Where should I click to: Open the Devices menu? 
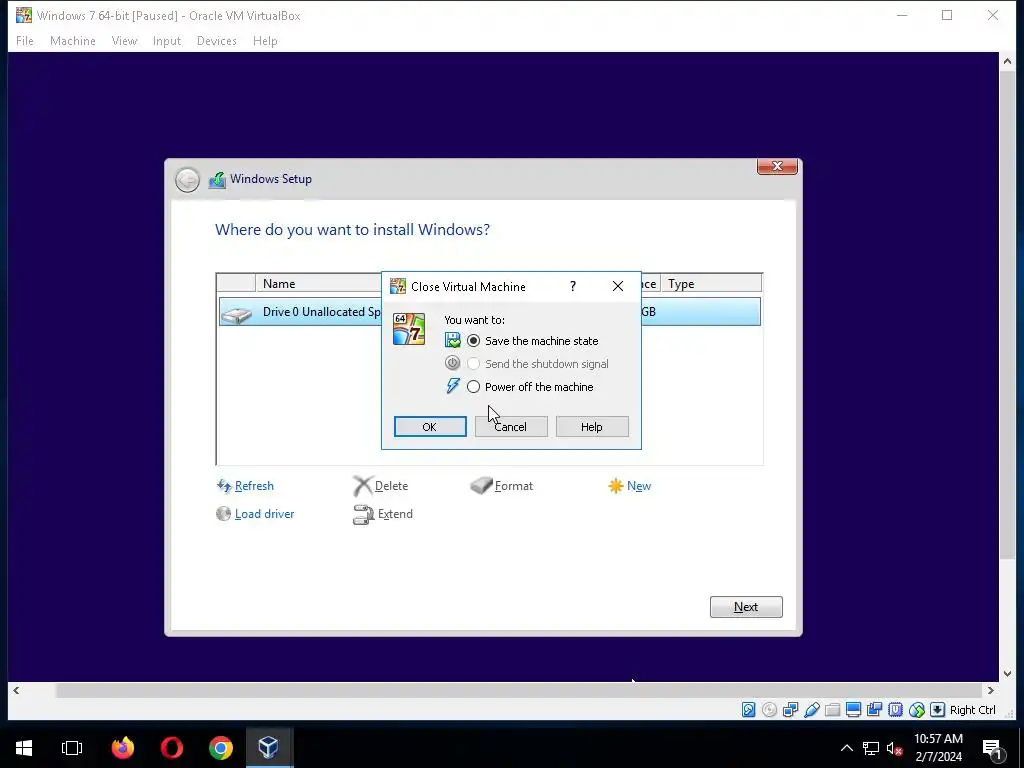coord(216,40)
